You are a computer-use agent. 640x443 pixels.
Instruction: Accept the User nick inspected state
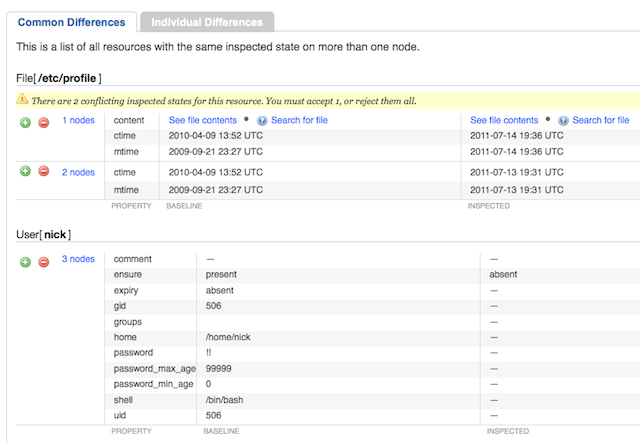25,261
